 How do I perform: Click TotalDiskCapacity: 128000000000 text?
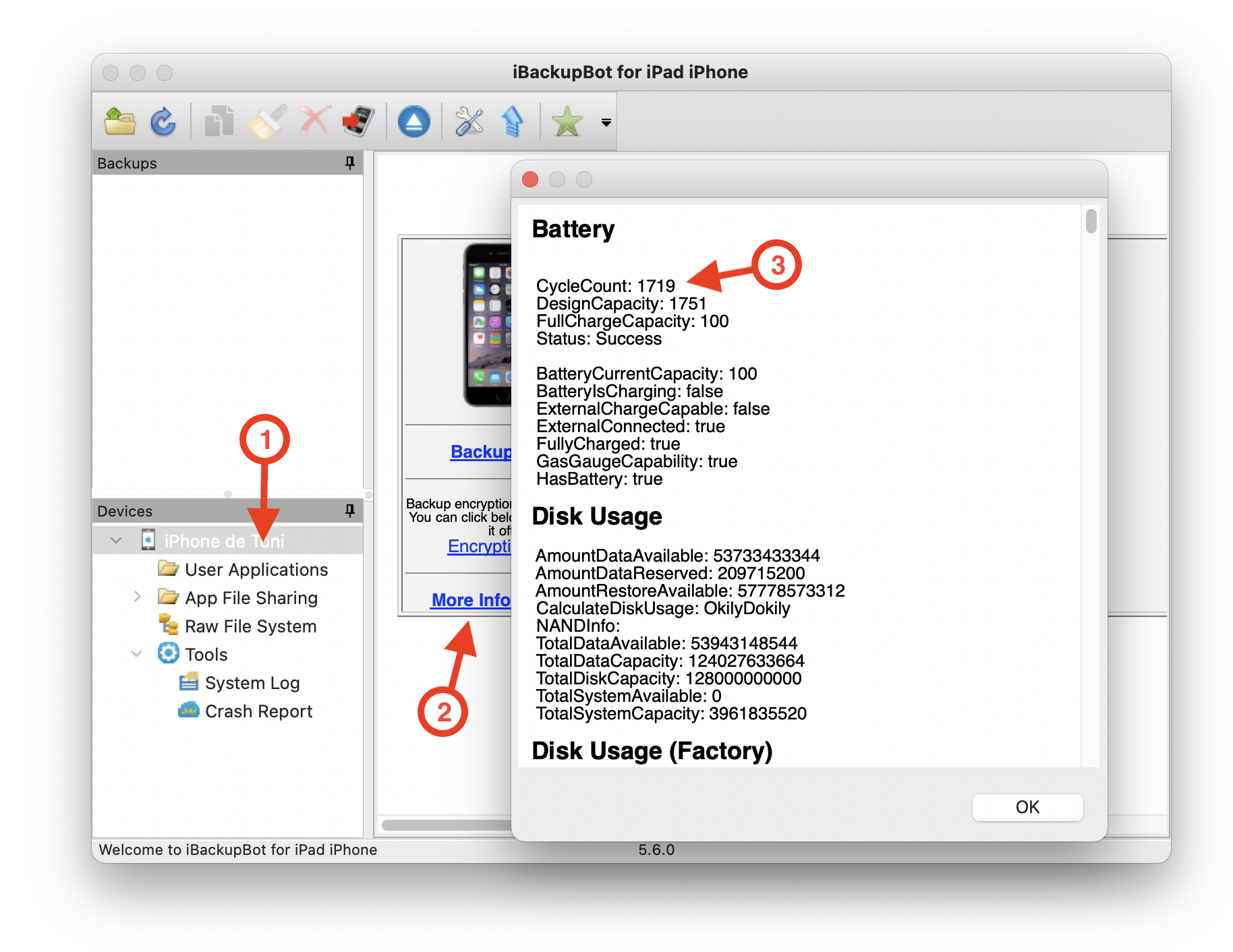[x=668, y=678]
